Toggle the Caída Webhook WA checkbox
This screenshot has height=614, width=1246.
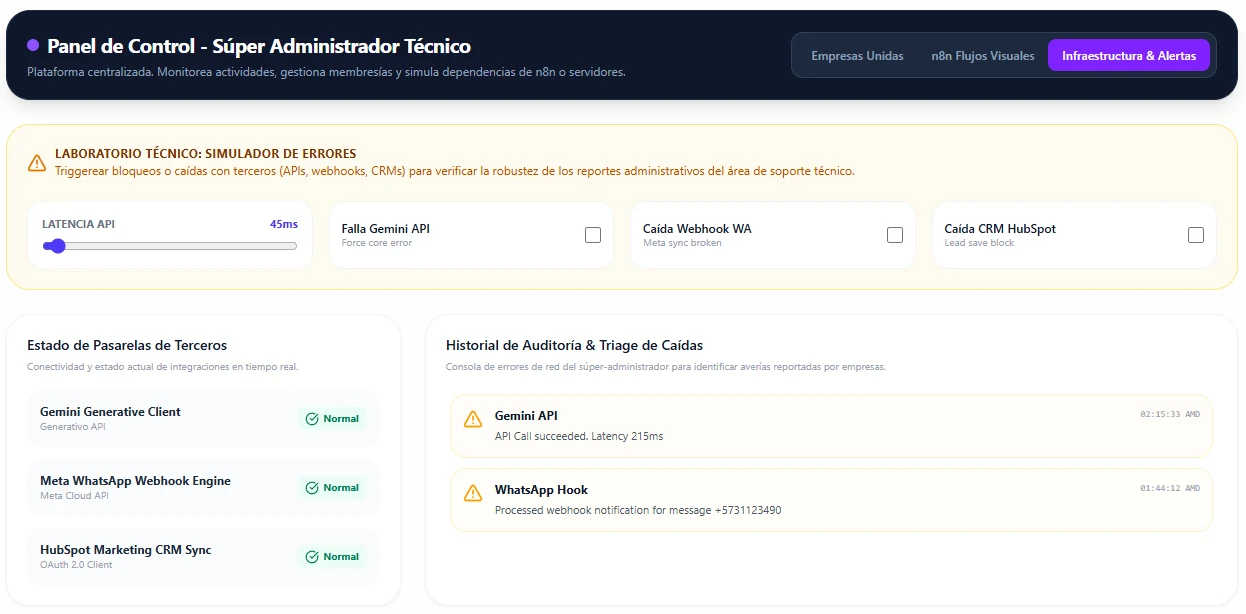point(895,235)
